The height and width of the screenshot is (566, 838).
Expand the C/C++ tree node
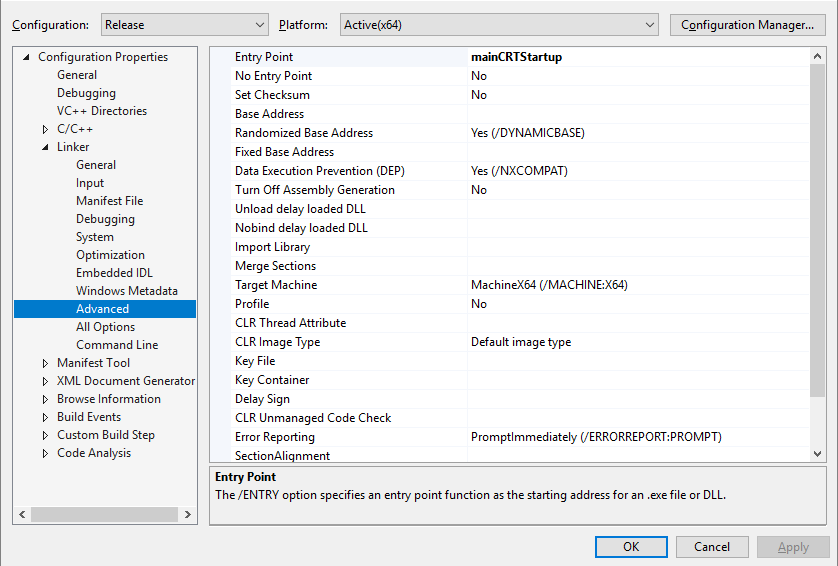[x=45, y=129]
